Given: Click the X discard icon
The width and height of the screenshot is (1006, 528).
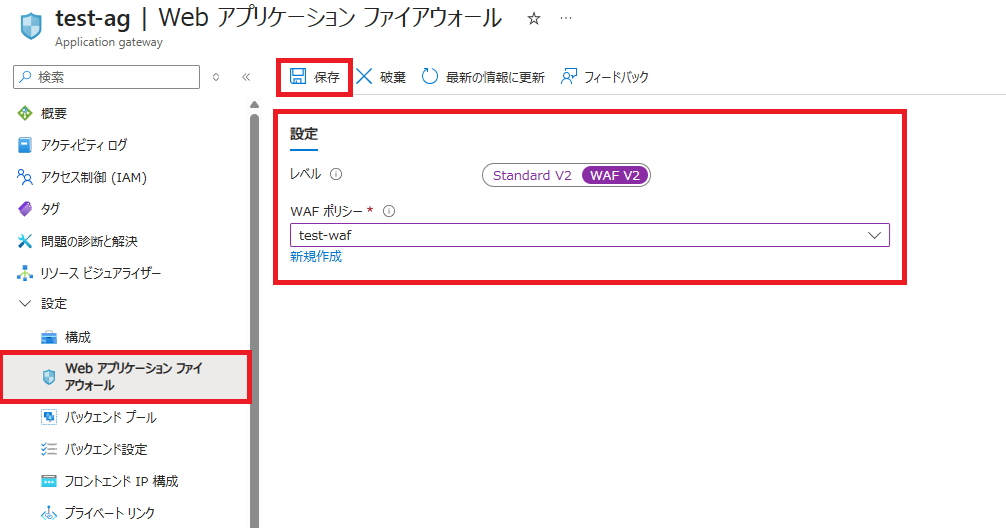Looking at the screenshot, I should click(x=364, y=76).
